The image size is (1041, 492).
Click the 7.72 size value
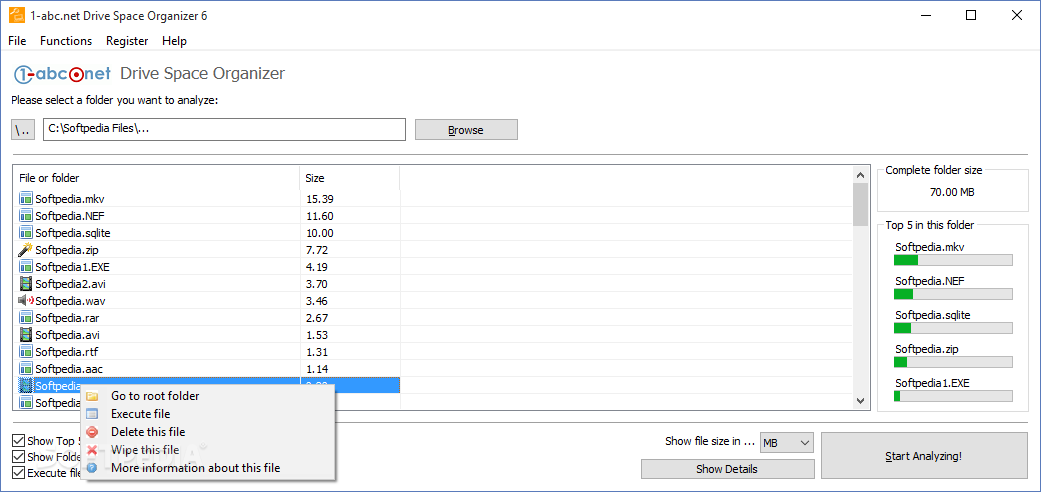coord(317,250)
